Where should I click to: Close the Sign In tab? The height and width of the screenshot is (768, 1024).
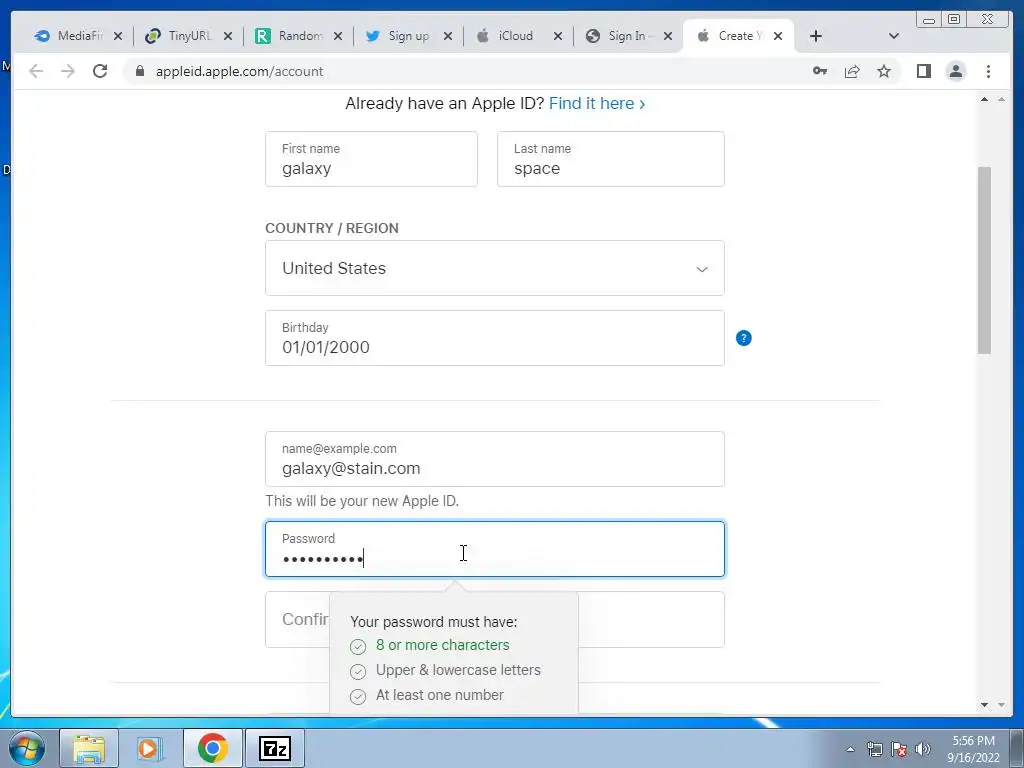click(668, 37)
